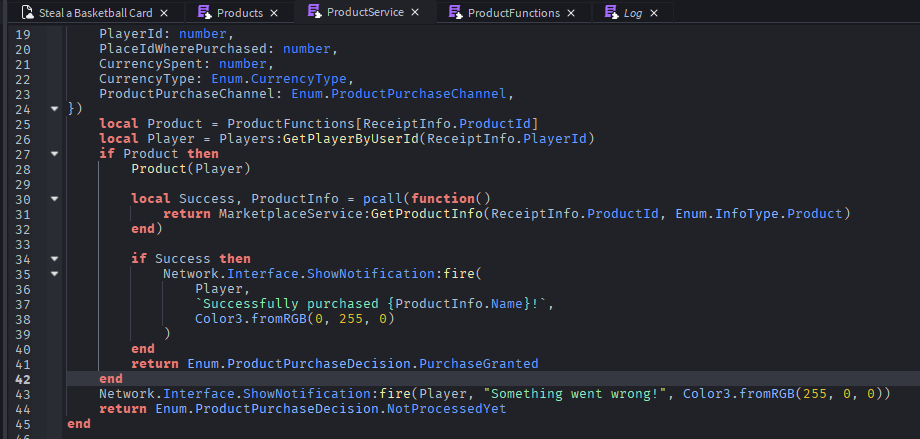Viewport: 920px width, 439px height.
Task: Click 'pcall' on line 30
Action: pyautogui.click(x=383, y=199)
